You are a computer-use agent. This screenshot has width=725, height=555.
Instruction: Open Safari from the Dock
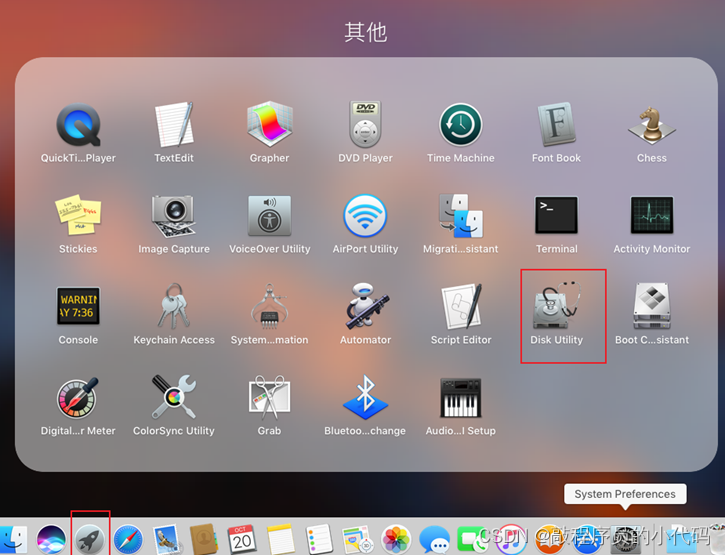(x=128, y=539)
